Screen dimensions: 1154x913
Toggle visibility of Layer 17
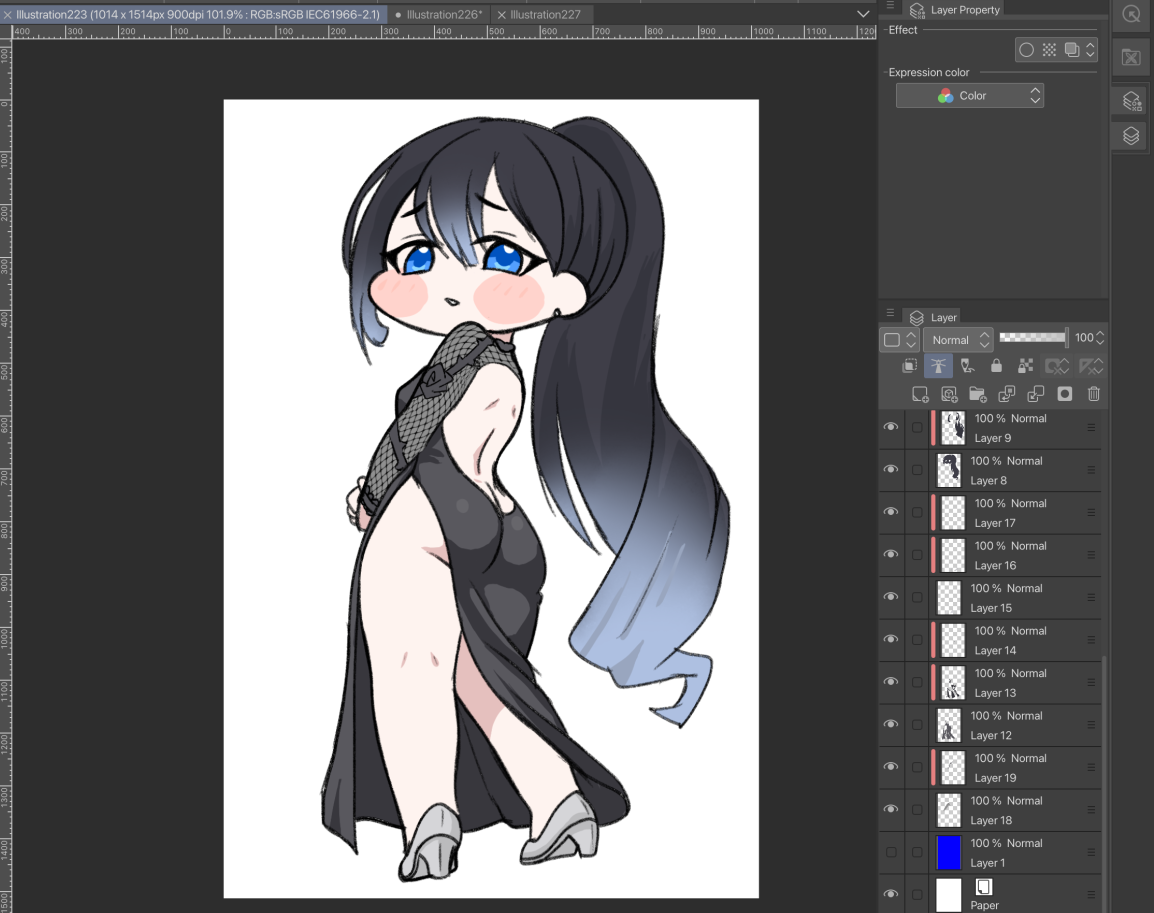pyautogui.click(x=891, y=512)
